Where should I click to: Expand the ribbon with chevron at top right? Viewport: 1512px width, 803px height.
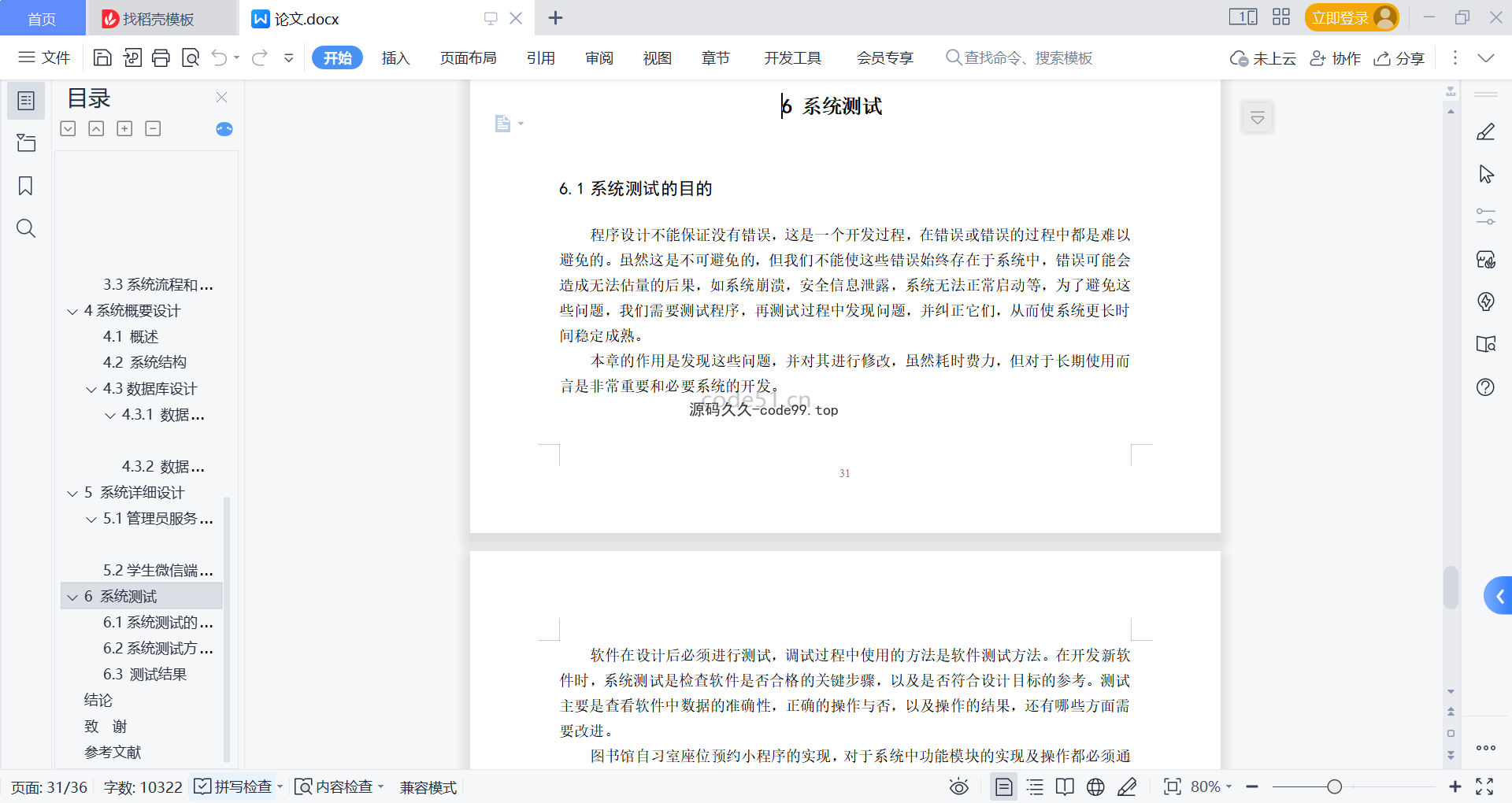[1485, 57]
